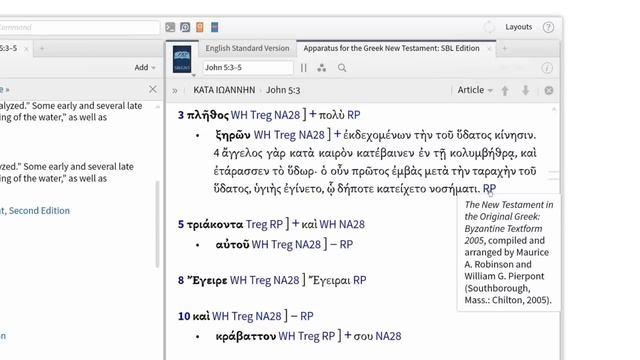Expand the breadcrumb double-chevron
This screenshot has height=360, width=640.
(x=175, y=91)
